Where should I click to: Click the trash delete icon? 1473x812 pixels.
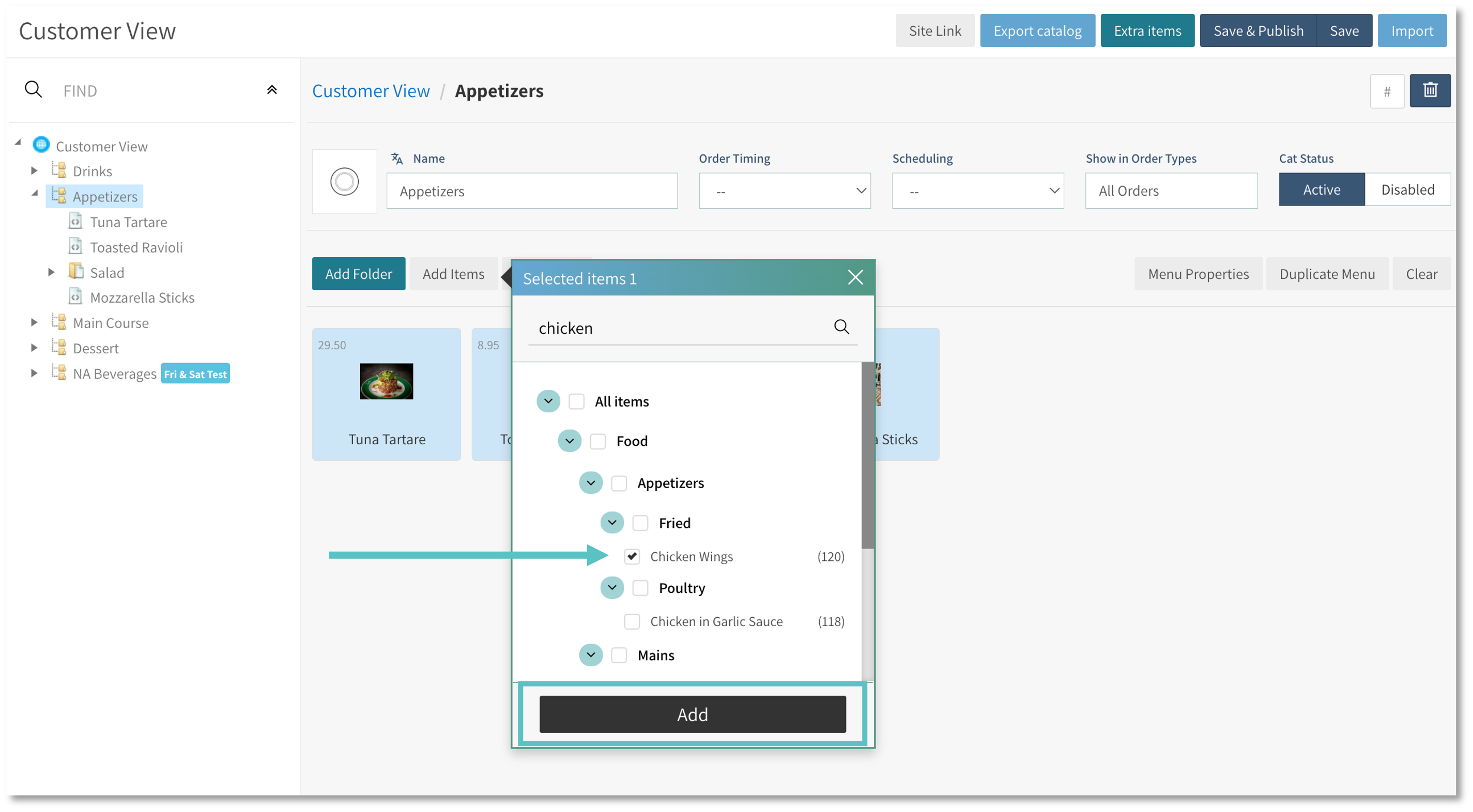1430,90
